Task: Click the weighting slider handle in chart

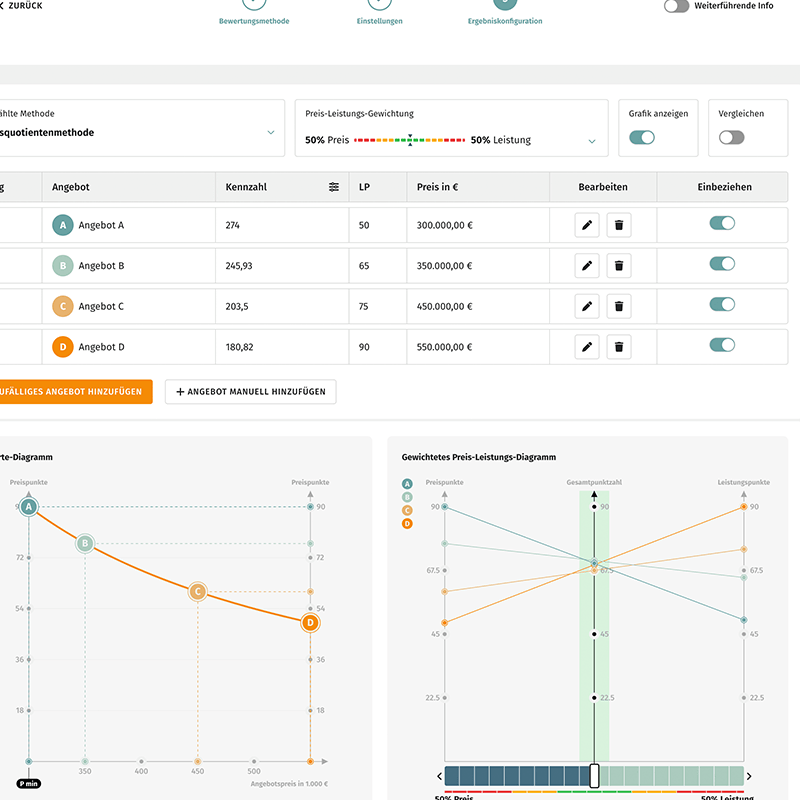Action: pos(594,776)
